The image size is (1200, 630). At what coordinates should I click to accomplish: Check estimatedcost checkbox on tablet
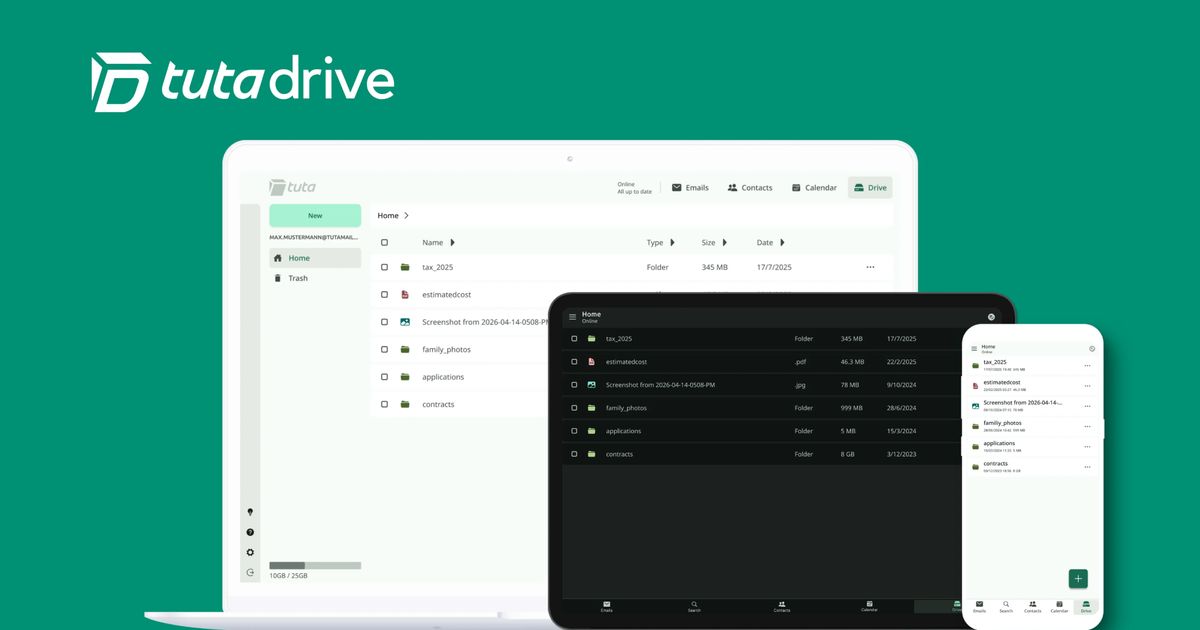point(574,362)
